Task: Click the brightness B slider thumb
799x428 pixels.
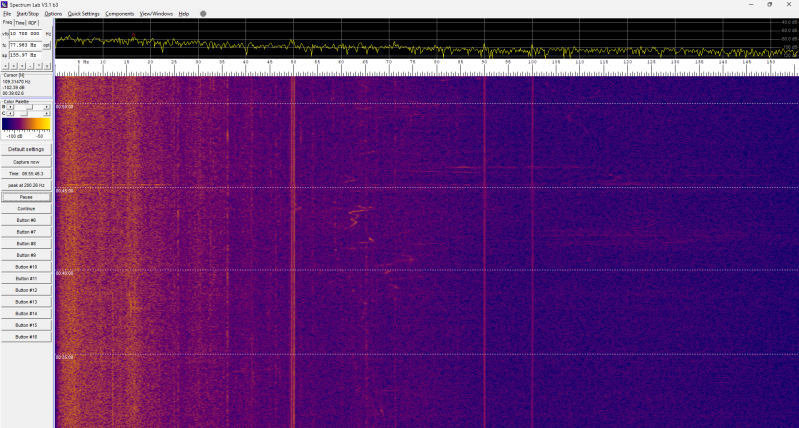Action: click(x=30, y=107)
